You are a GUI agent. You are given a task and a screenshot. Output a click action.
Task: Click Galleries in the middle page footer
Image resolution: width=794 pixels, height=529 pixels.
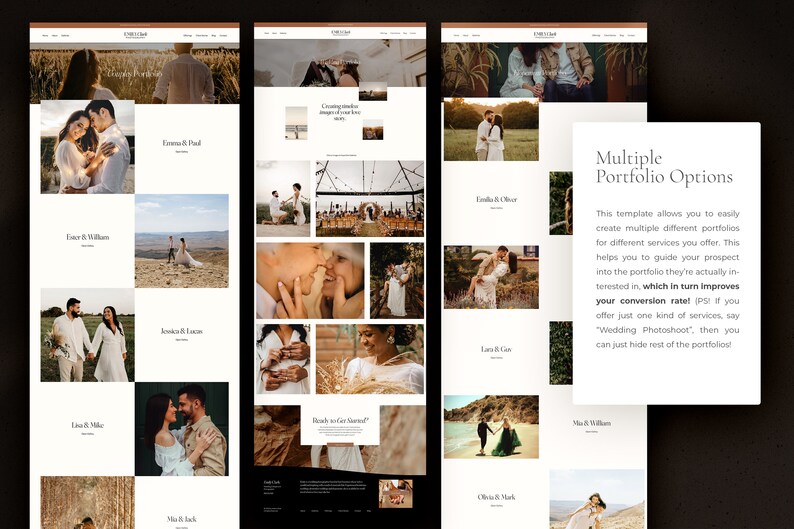[x=315, y=511]
